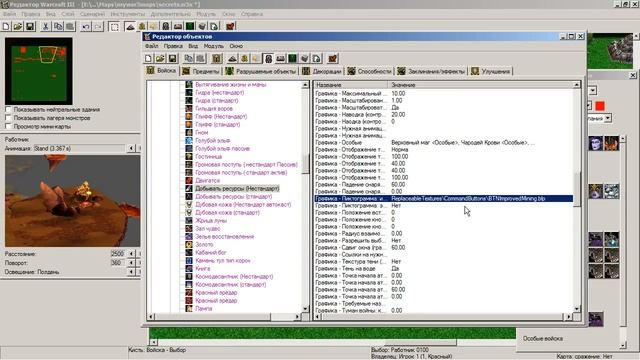Click the left arrow beside distance value 2500
The image size is (640, 360).
pos(131,254)
